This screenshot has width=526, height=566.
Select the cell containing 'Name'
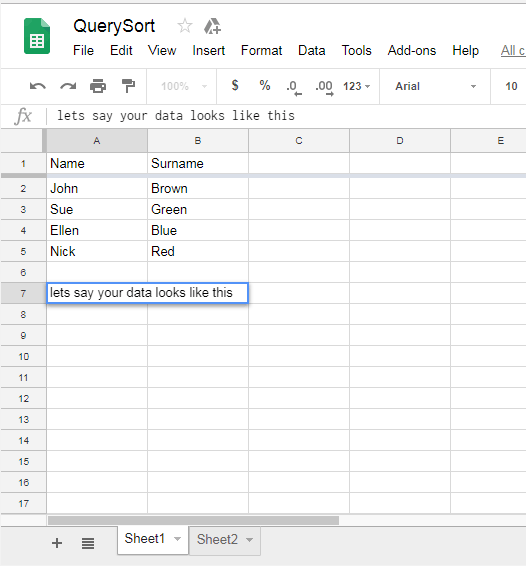[x=97, y=164]
